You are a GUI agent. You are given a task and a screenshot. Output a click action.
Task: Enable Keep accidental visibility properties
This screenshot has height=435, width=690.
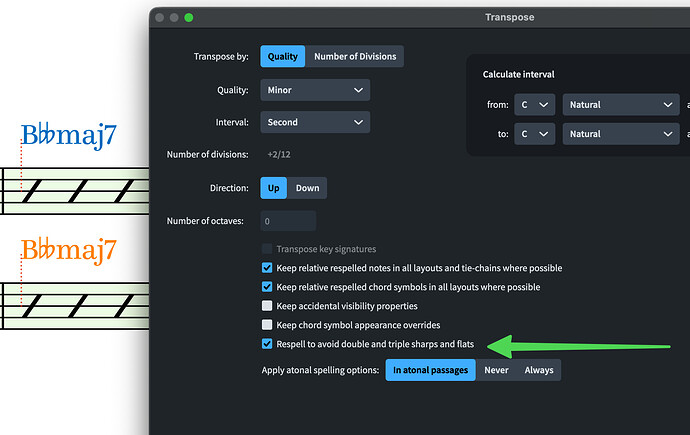point(267,306)
